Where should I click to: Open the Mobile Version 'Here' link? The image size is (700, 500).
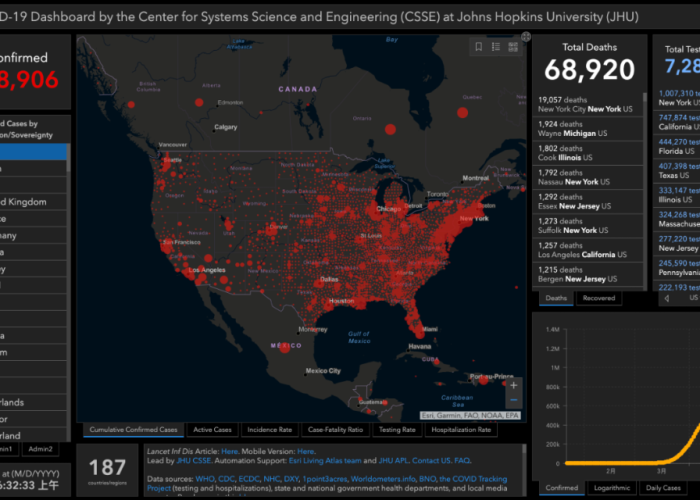pos(306,451)
